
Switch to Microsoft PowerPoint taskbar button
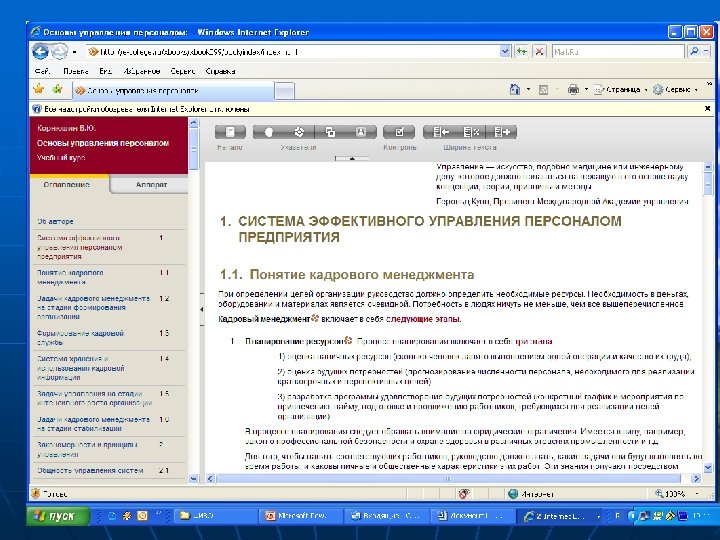coord(301,516)
